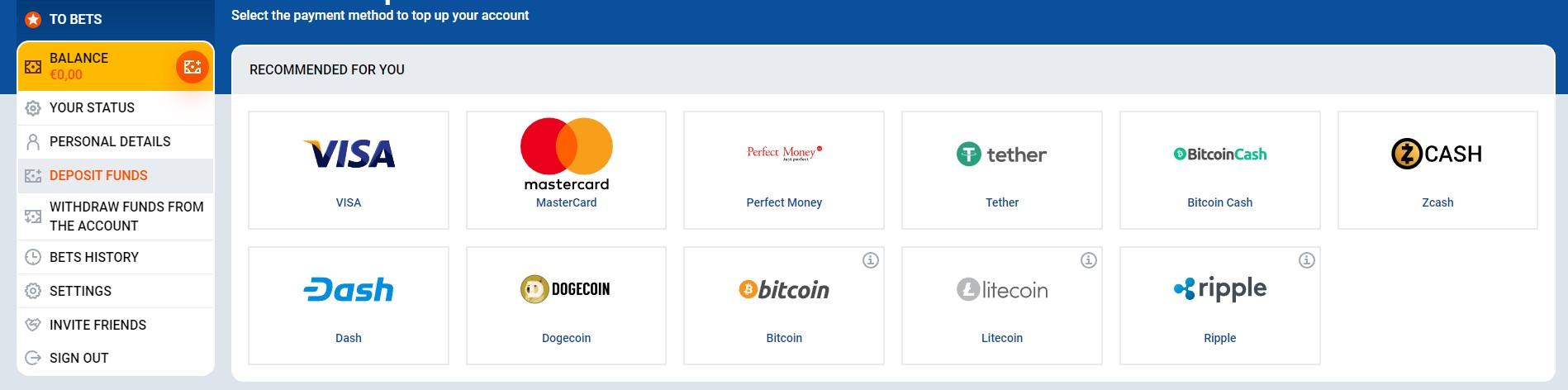1568x390 pixels.
Task: Open the Settings menu entry
Action: (x=116, y=291)
